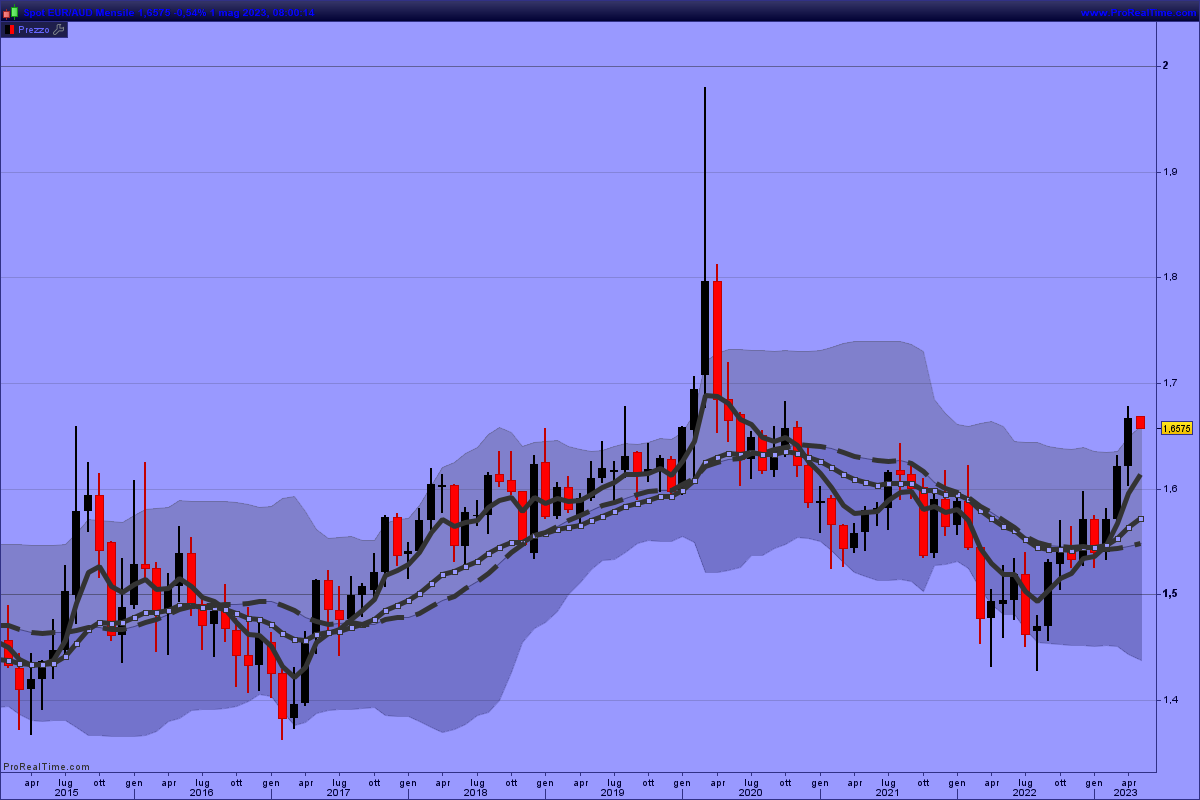Select the Prezzo indicator label
The height and width of the screenshot is (800, 1200).
[34, 30]
